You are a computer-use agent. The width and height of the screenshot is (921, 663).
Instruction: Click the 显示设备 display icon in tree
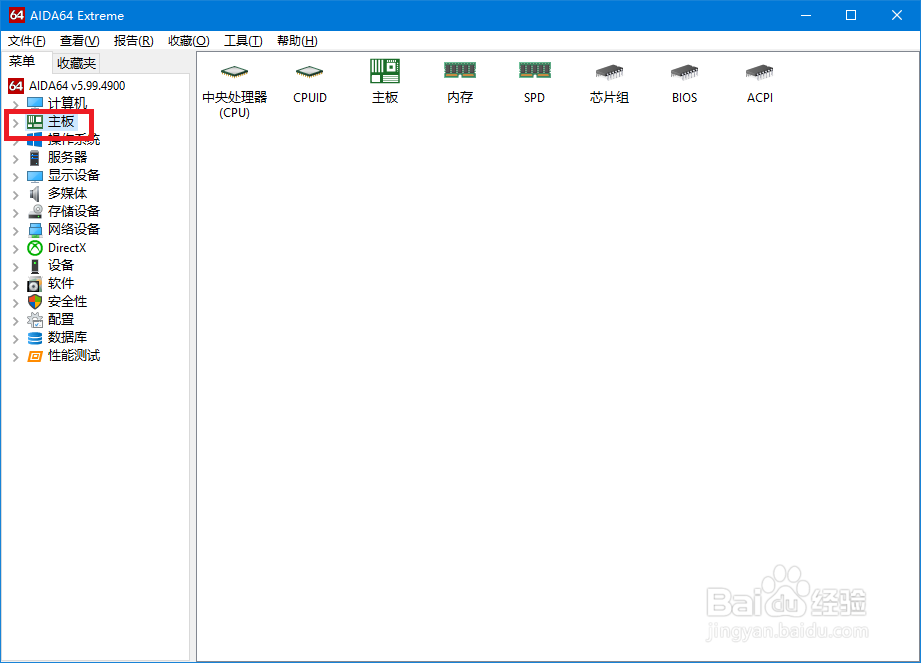click(35, 176)
